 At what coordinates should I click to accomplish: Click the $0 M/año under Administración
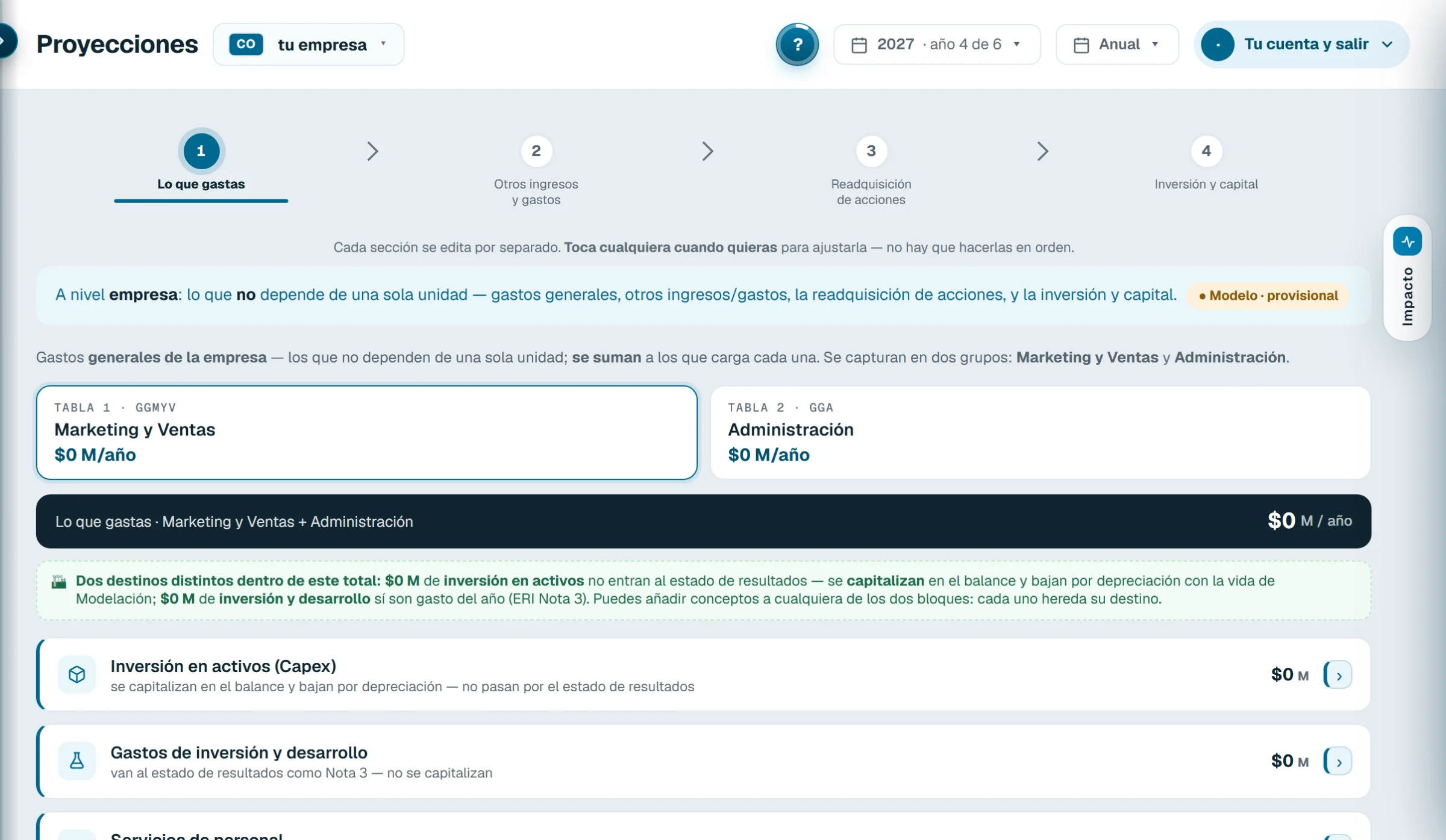pyautogui.click(x=769, y=455)
